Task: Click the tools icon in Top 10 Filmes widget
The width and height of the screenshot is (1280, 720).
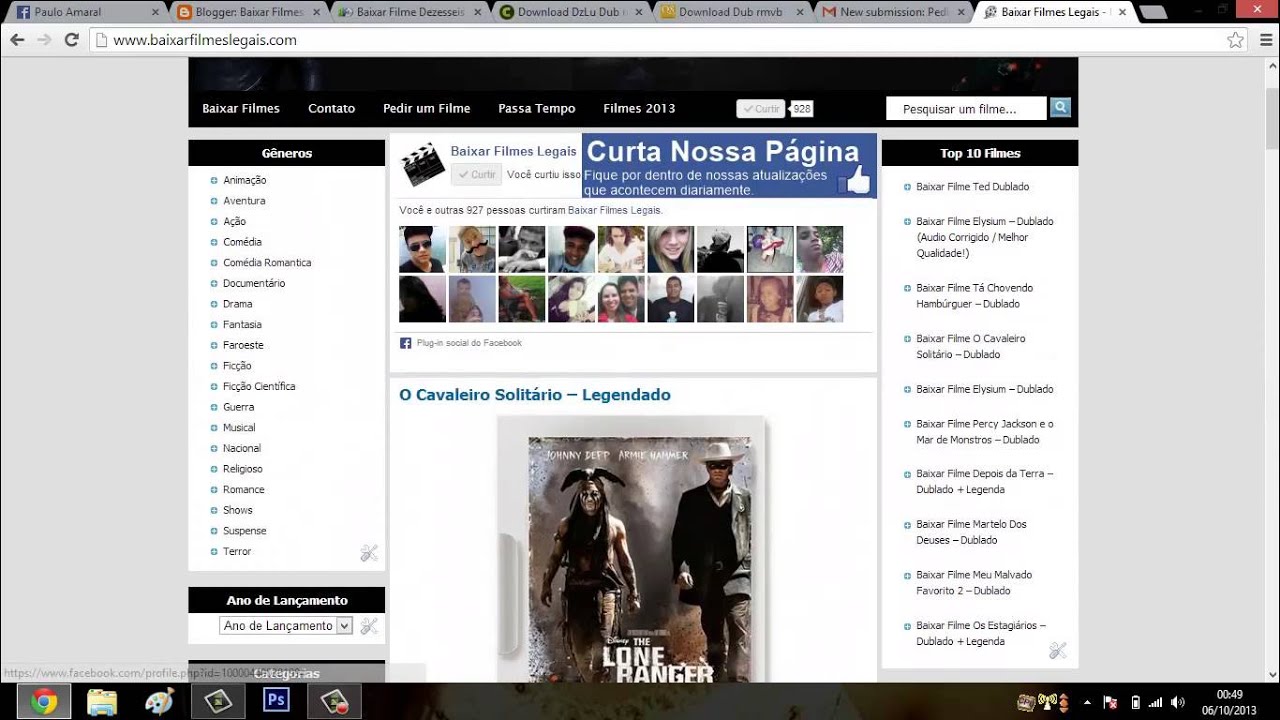Action: [x=1057, y=650]
